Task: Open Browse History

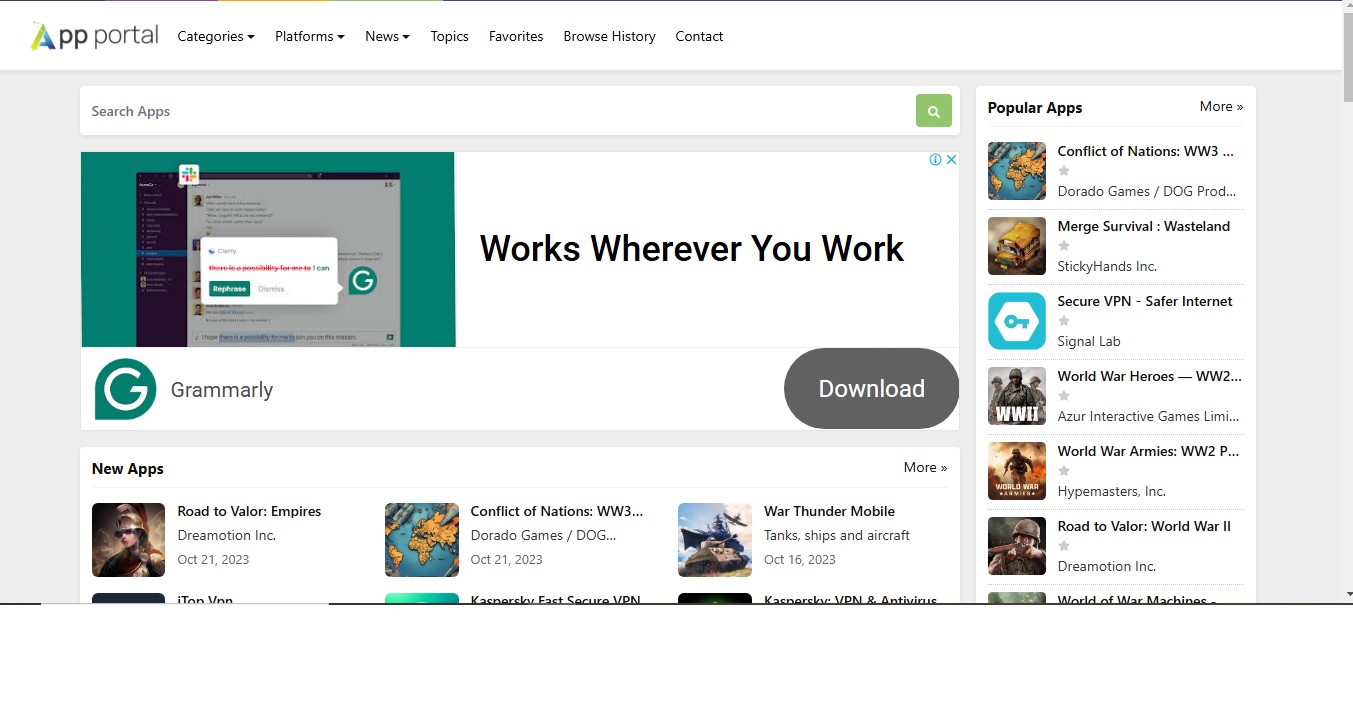Action: pyautogui.click(x=609, y=36)
